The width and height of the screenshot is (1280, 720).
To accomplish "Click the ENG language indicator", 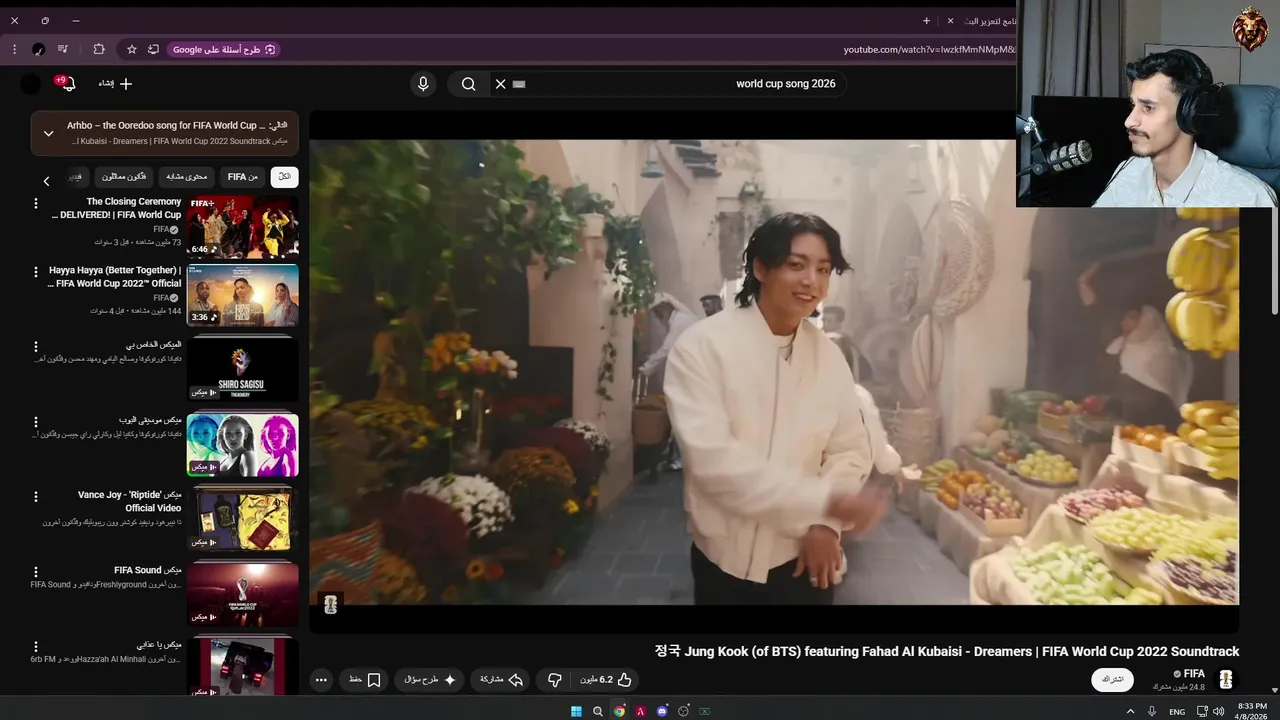I will pyautogui.click(x=1177, y=711).
